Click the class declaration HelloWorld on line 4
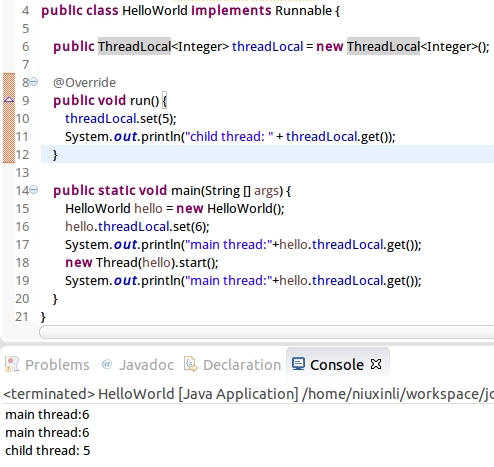The width and height of the screenshot is (494, 467). coord(155,11)
